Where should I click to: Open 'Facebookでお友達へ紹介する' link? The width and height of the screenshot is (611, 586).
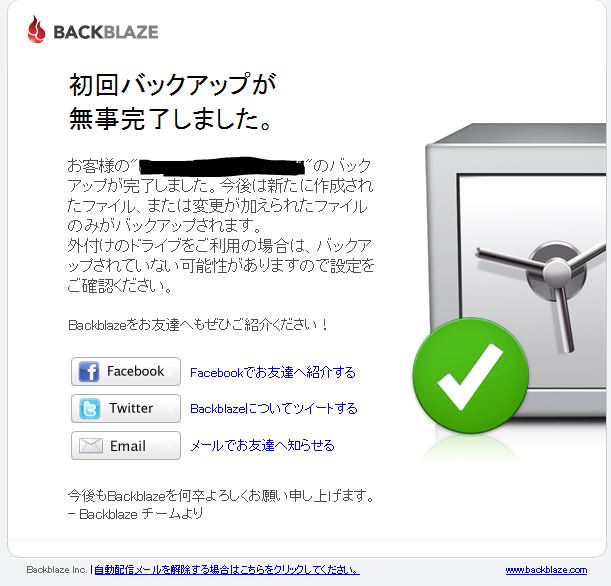pos(273,372)
